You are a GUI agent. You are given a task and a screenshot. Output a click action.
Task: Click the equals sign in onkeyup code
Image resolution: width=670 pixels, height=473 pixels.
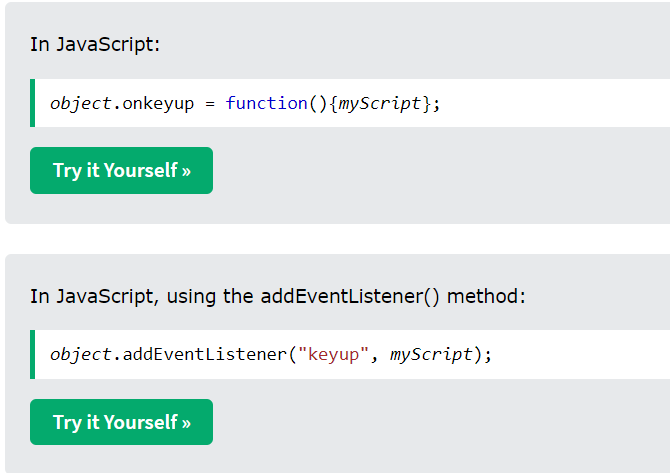(x=210, y=104)
